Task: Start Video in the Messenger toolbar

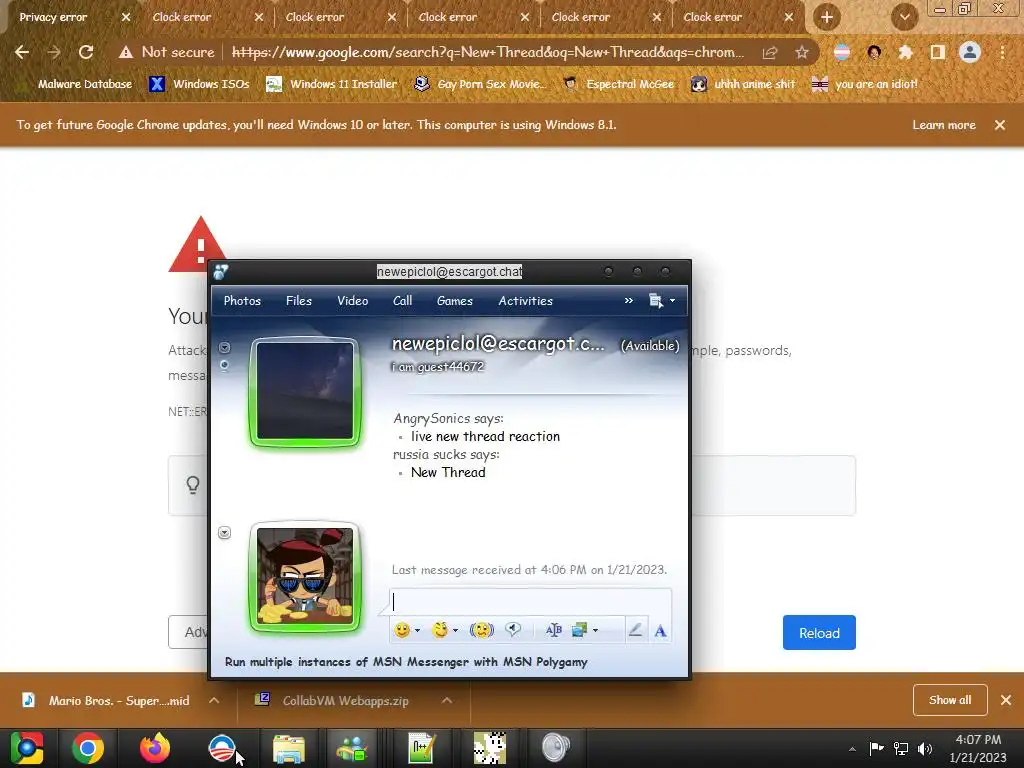Action: click(353, 300)
